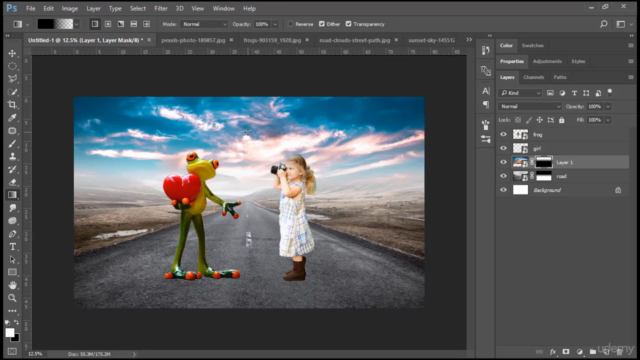This screenshot has width=640, height=360.
Task: Switch to the Adjustments tab
Action: tap(547, 61)
